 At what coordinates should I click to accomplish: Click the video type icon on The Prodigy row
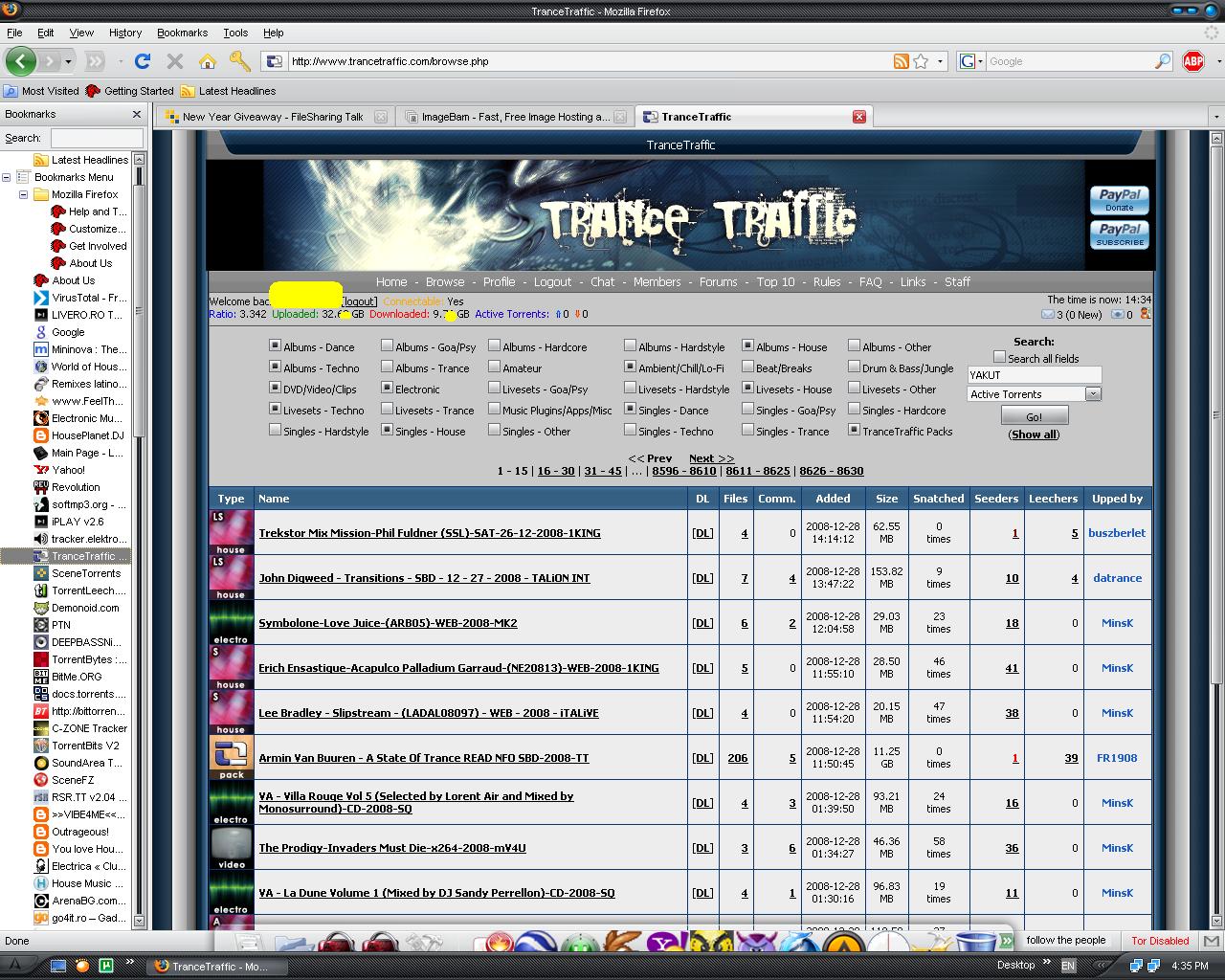click(x=232, y=848)
